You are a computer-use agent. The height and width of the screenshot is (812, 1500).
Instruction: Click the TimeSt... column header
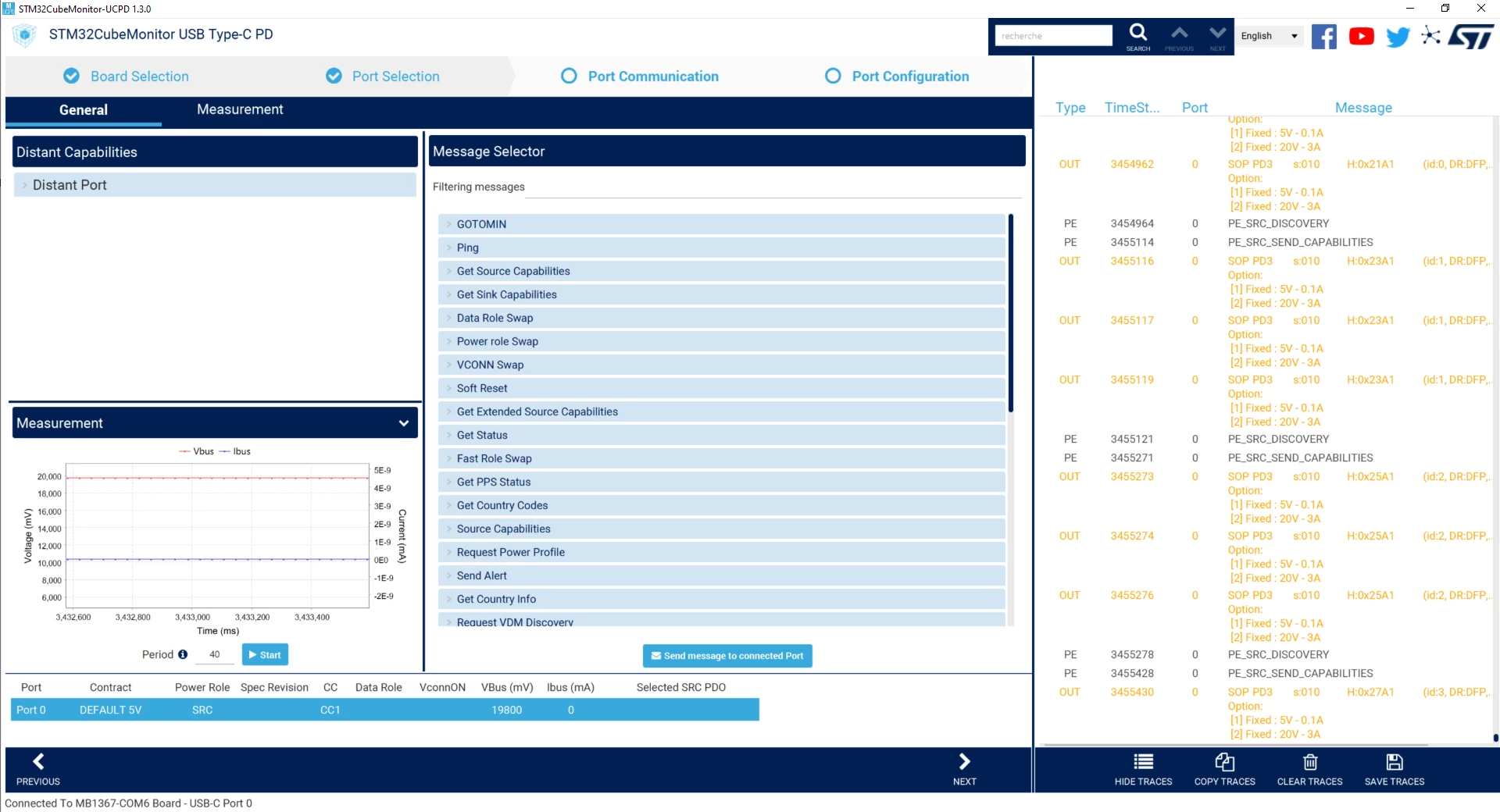[1132, 108]
